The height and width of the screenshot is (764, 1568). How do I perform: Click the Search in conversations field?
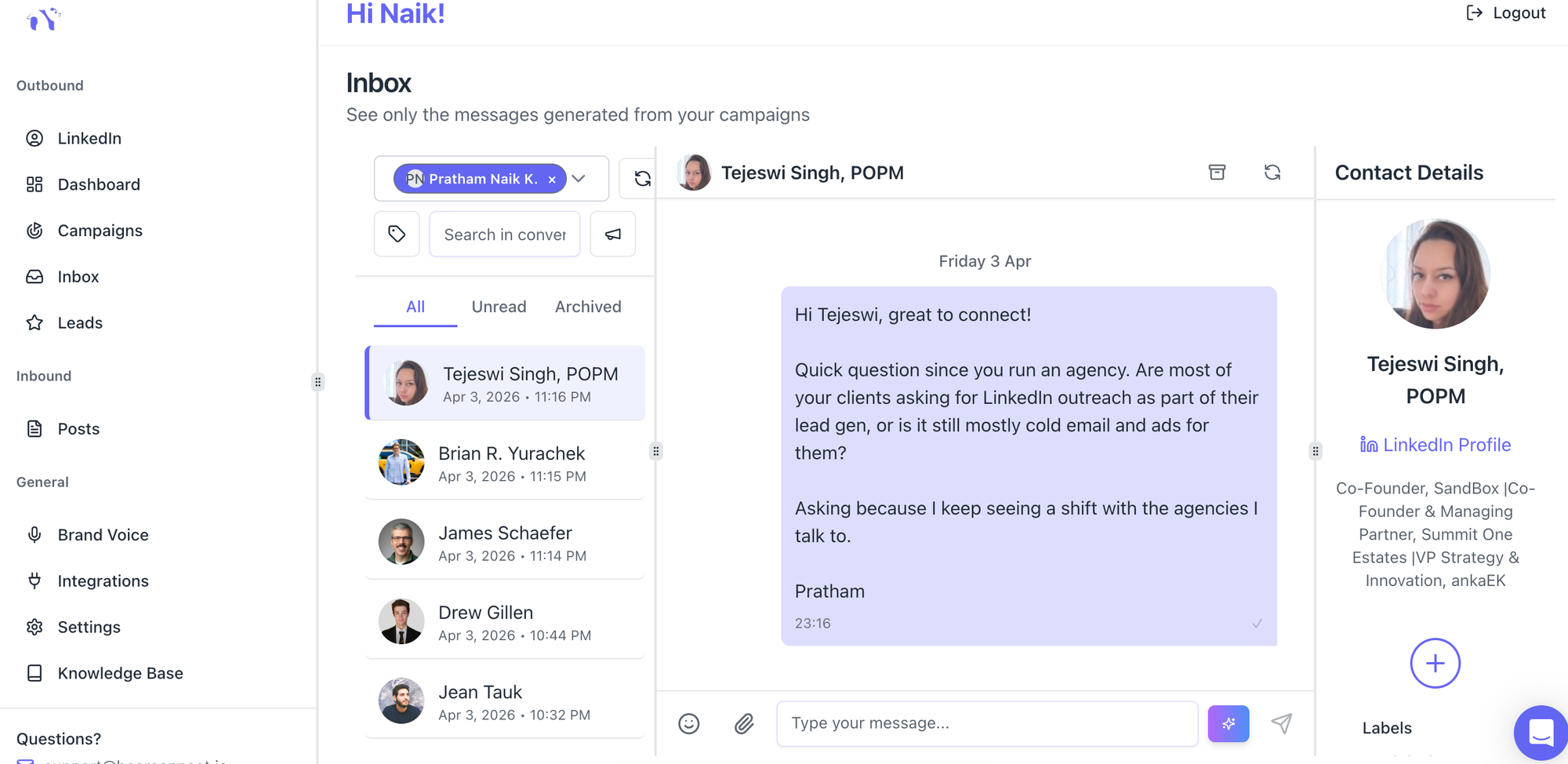(505, 235)
